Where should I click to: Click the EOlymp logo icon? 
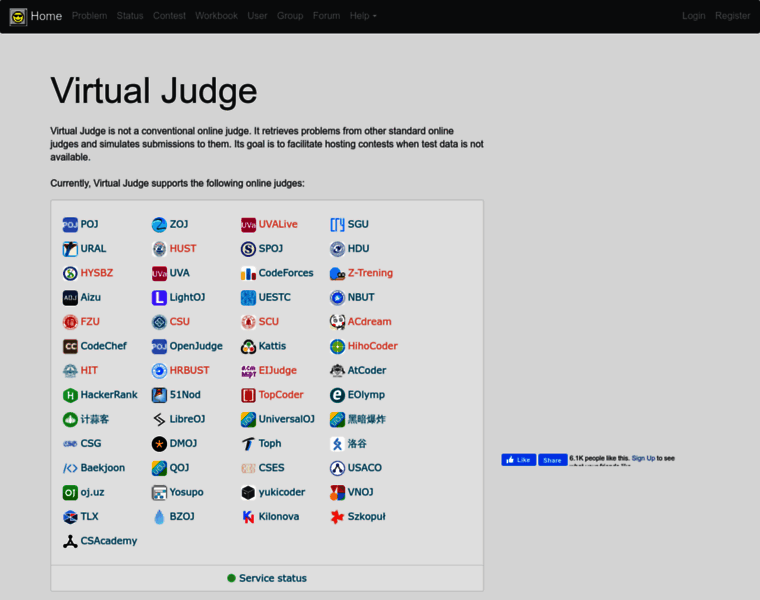(337, 395)
